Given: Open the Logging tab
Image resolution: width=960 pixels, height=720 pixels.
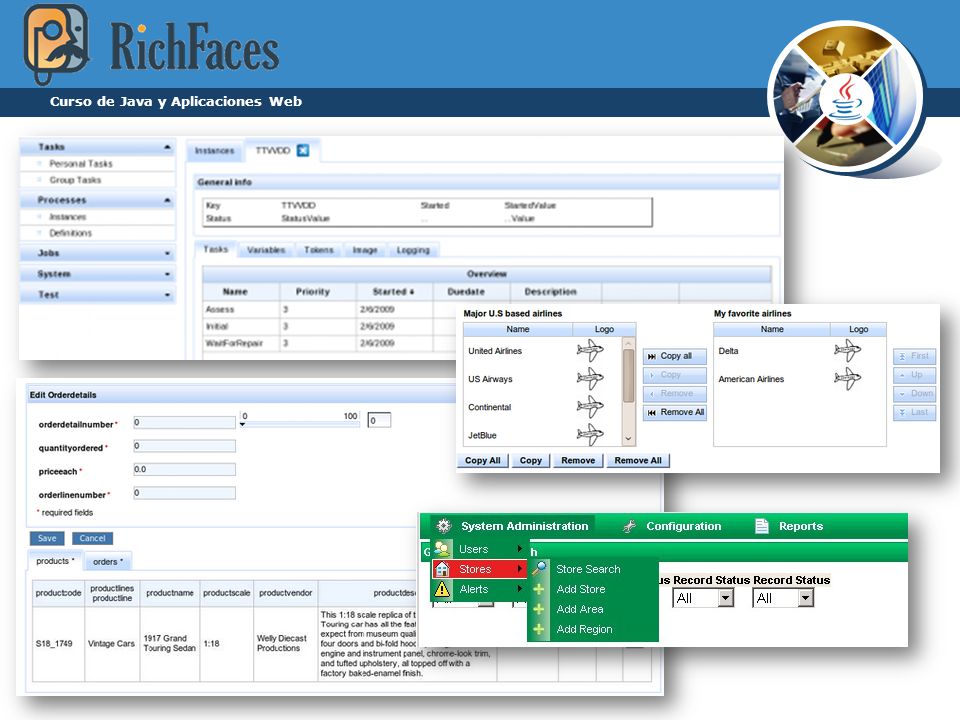Looking at the screenshot, I should click(x=413, y=250).
